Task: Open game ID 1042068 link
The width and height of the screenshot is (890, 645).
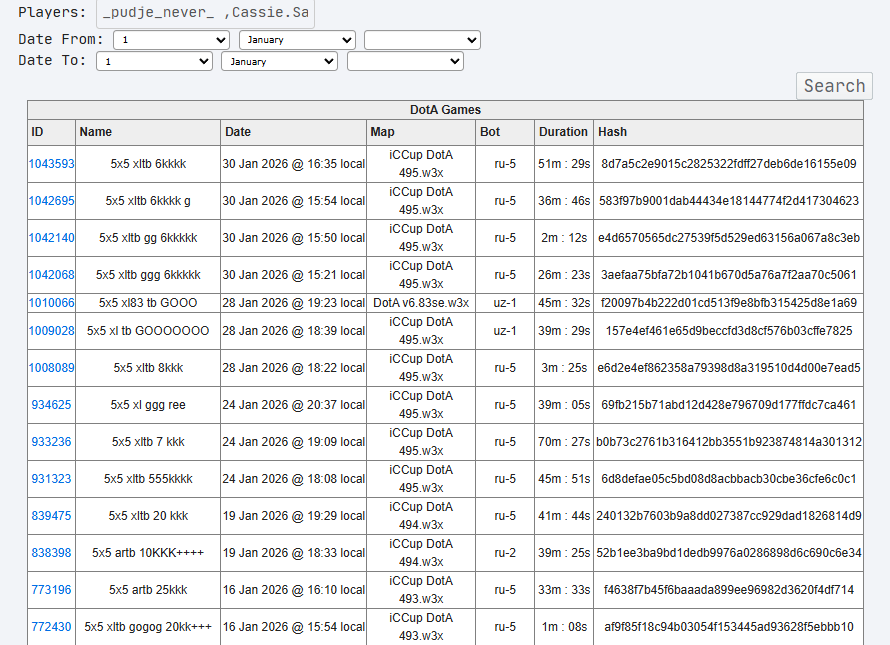Action: tap(52, 275)
